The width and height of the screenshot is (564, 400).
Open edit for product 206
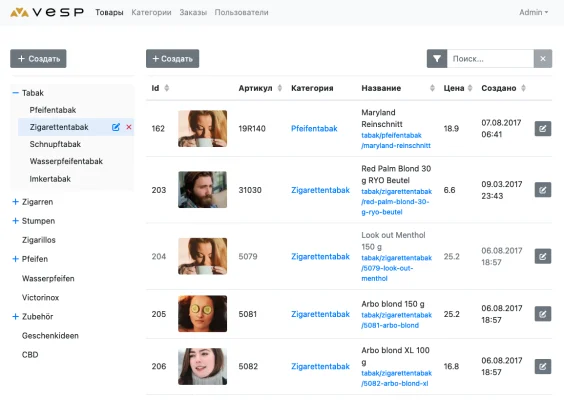[543, 366]
